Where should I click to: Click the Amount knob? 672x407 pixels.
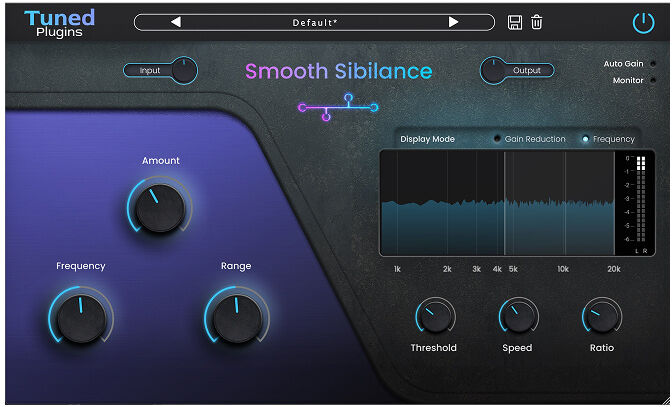click(160, 207)
